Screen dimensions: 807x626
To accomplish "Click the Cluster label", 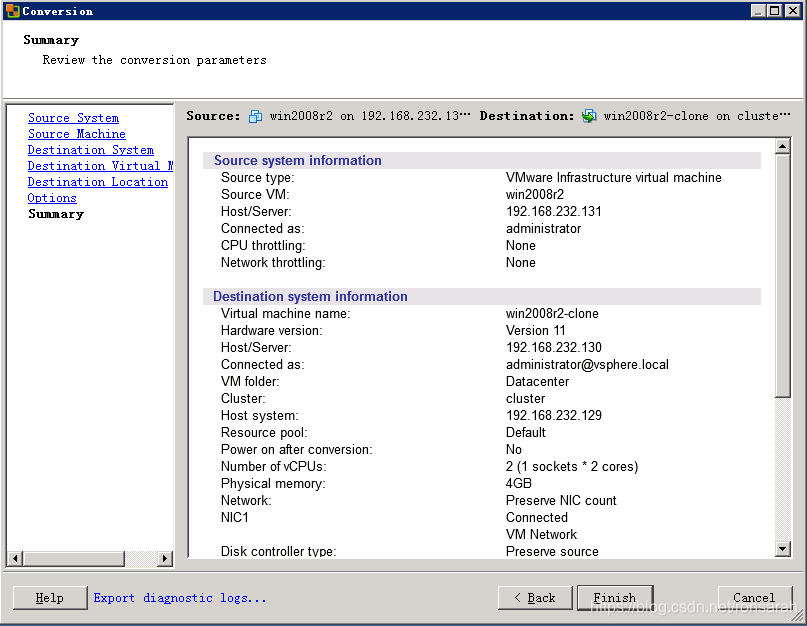I will click(243, 398).
